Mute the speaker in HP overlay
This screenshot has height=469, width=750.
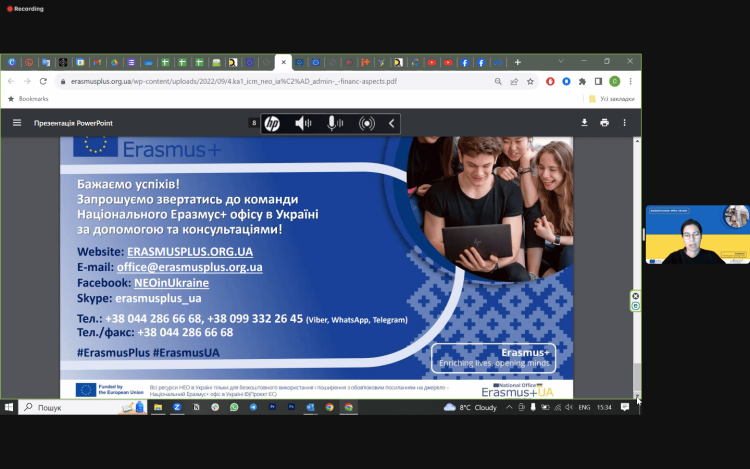click(303, 123)
